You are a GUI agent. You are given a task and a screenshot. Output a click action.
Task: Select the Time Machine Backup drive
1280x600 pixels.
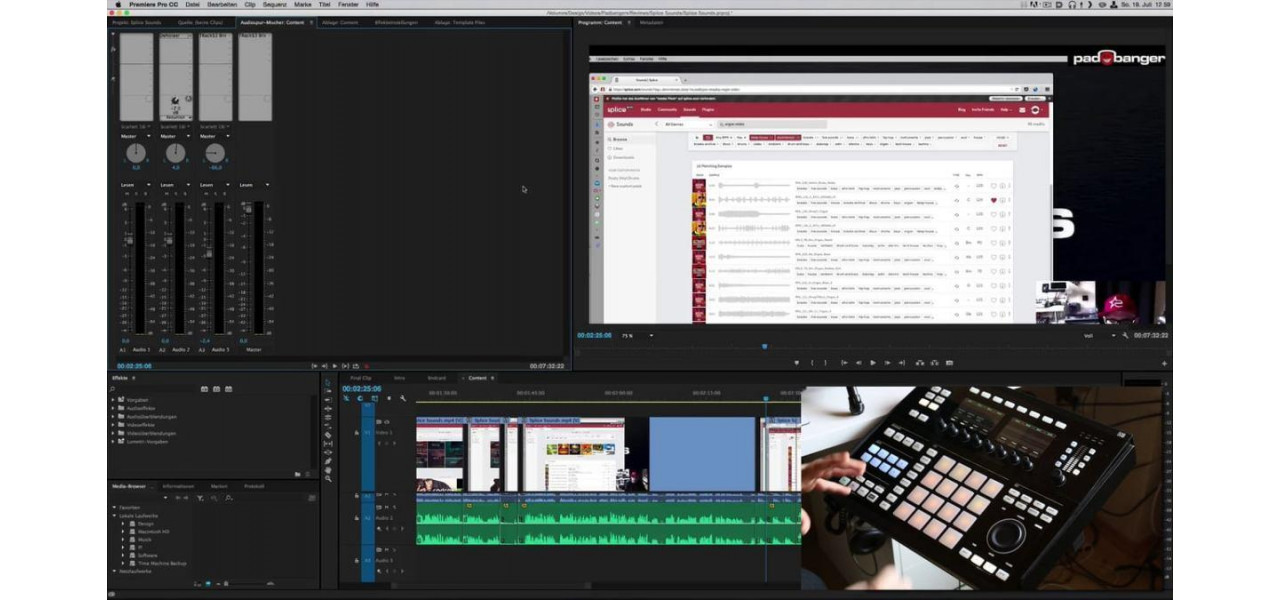tap(161, 564)
